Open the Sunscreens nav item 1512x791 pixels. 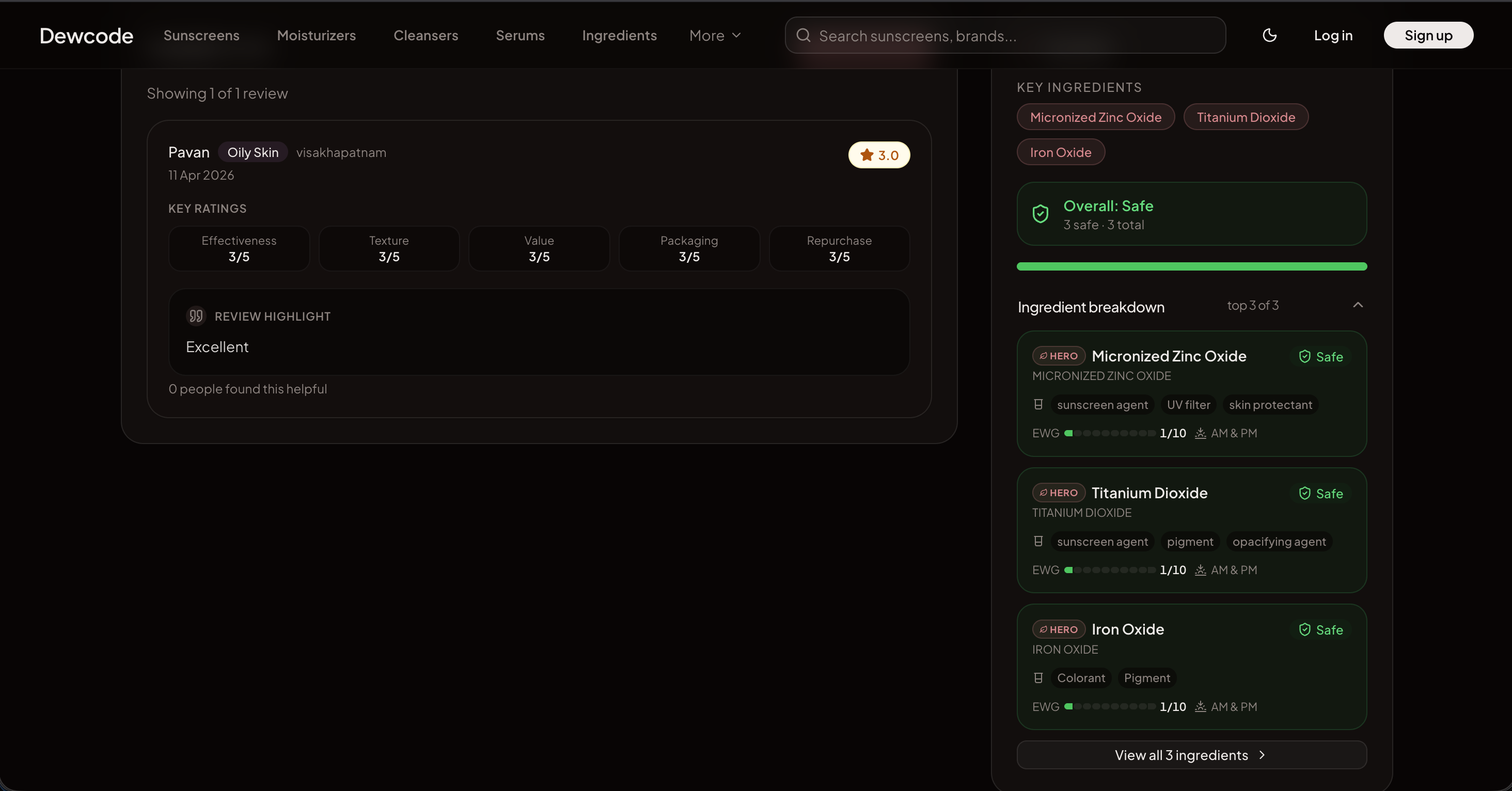click(x=201, y=36)
